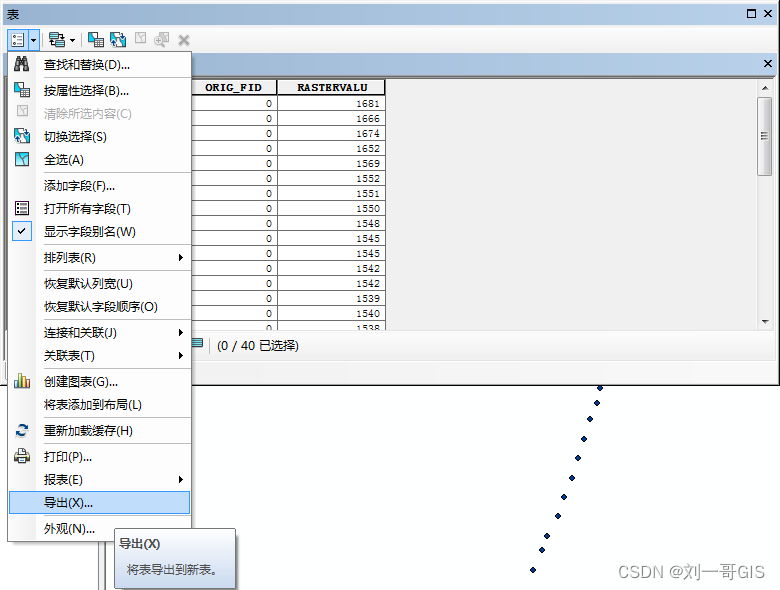
Task: Click the table vertical scrollbar thumb
Action: tap(765, 136)
